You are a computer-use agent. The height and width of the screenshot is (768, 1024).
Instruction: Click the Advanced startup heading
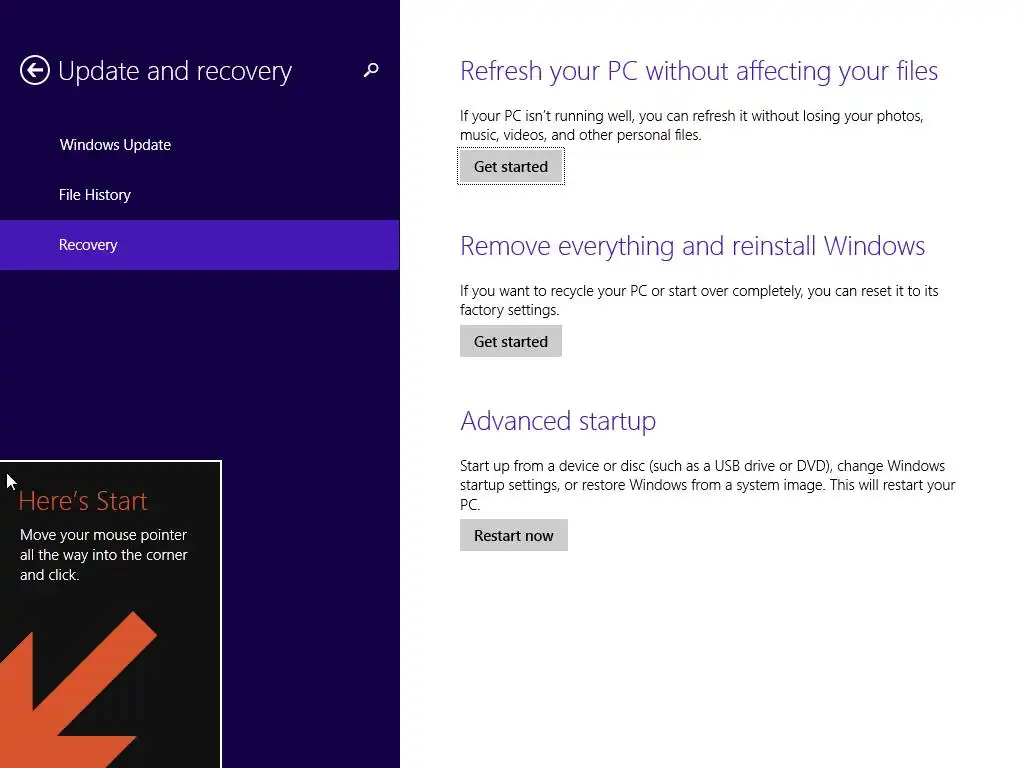point(558,421)
